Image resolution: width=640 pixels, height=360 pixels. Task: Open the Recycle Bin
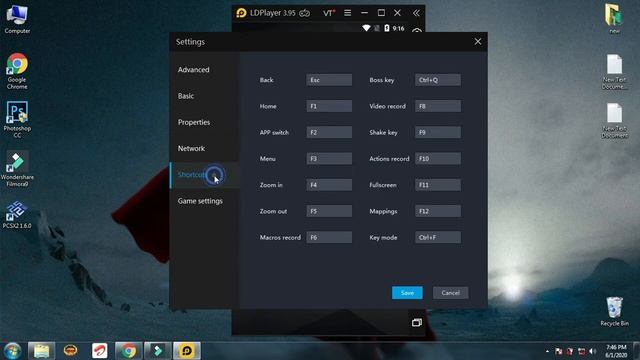pos(614,311)
